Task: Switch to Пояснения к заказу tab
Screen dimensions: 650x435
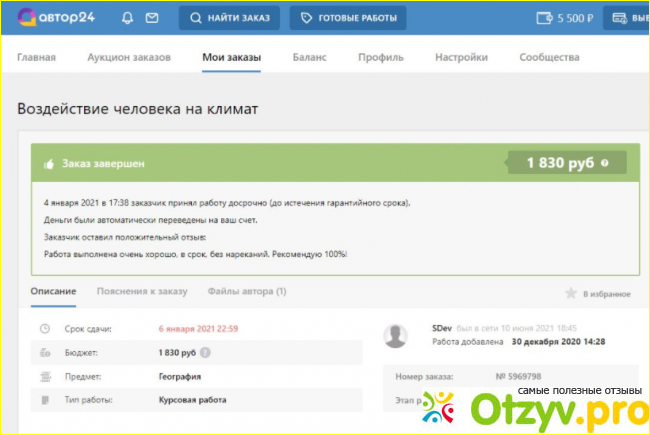Action: point(141,291)
